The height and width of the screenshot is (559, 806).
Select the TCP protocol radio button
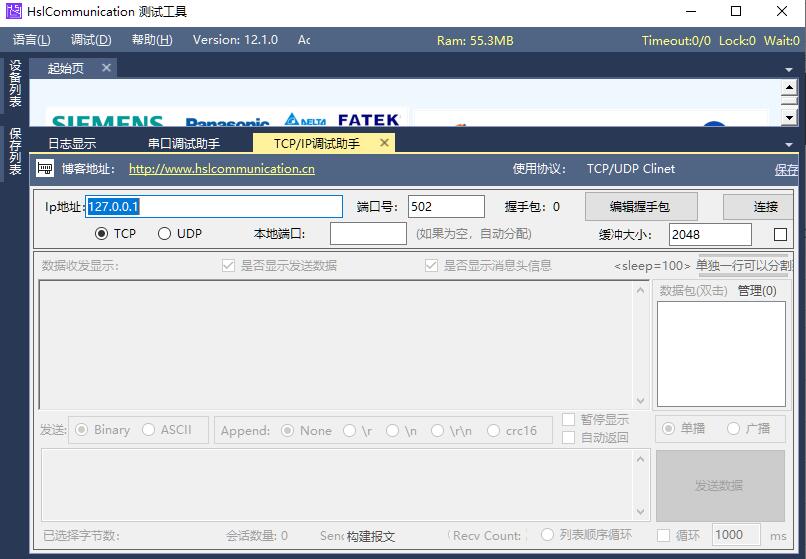pos(101,234)
